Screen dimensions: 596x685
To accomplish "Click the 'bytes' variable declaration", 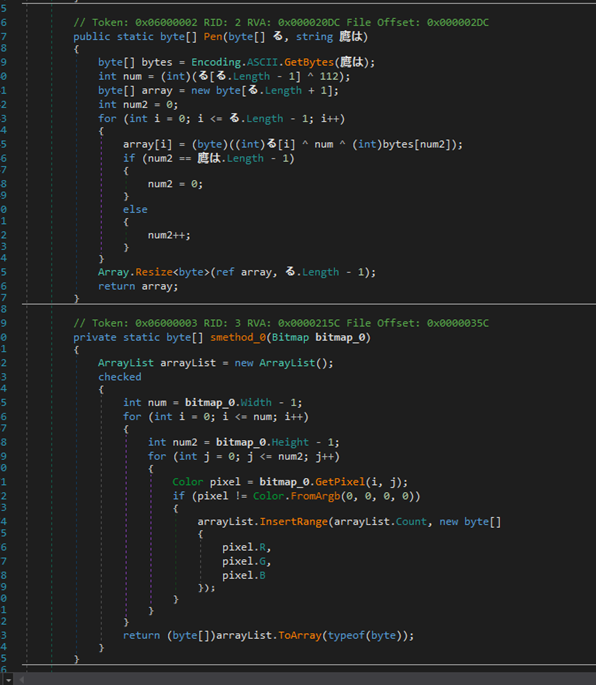I will [x=157, y=62].
